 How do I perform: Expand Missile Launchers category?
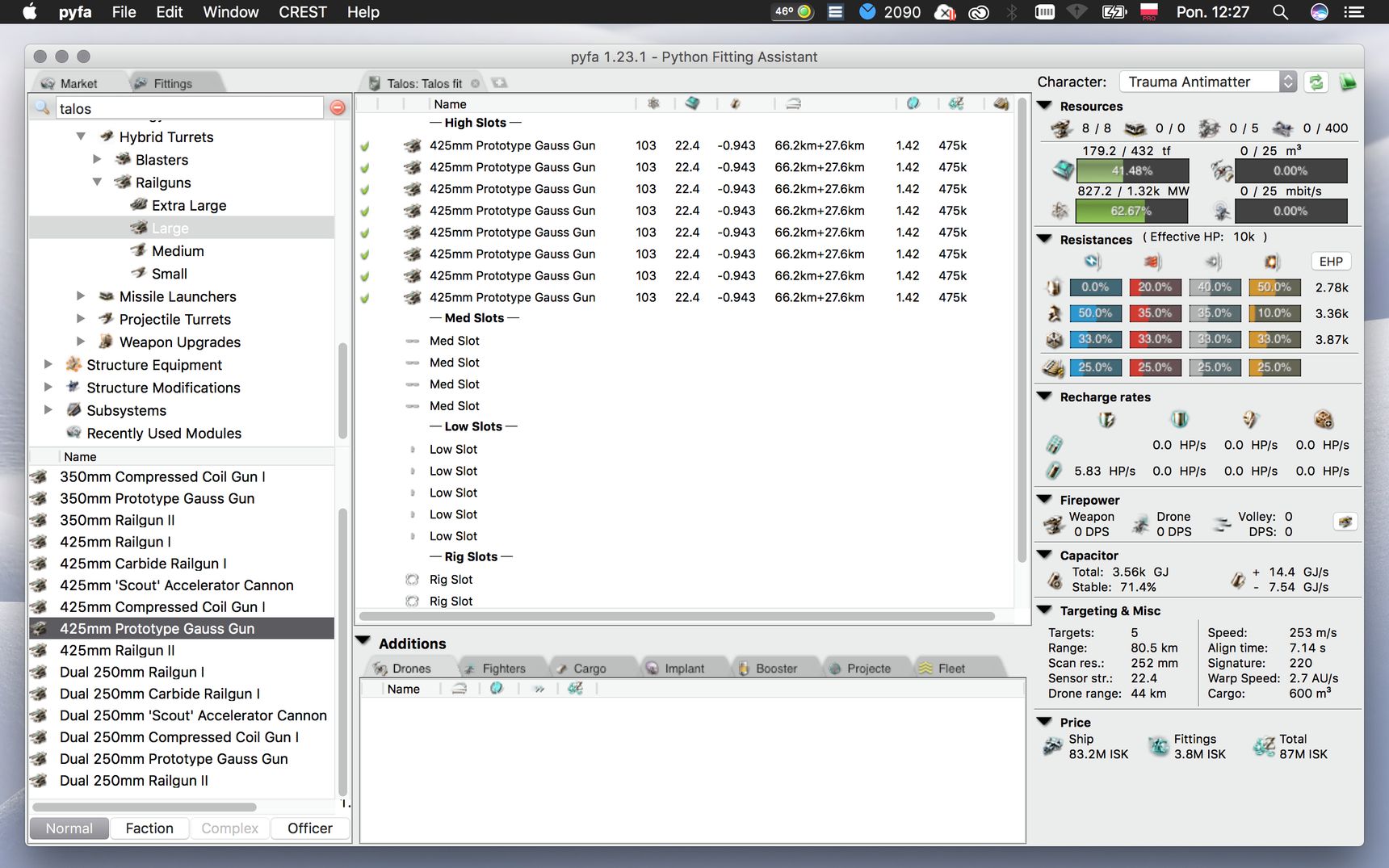point(81,296)
